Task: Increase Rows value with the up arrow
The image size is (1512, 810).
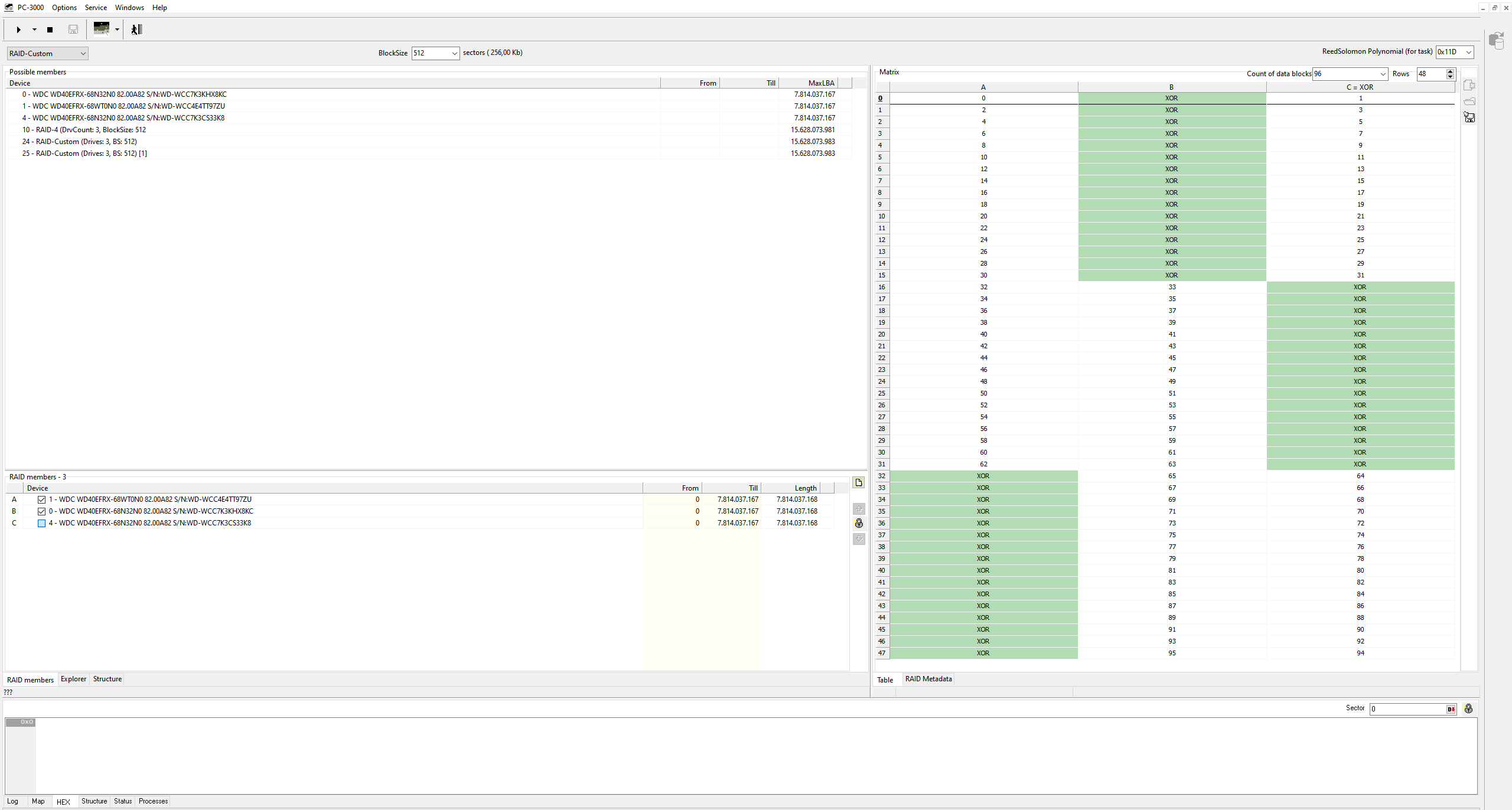Action: tap(1450, 71)
